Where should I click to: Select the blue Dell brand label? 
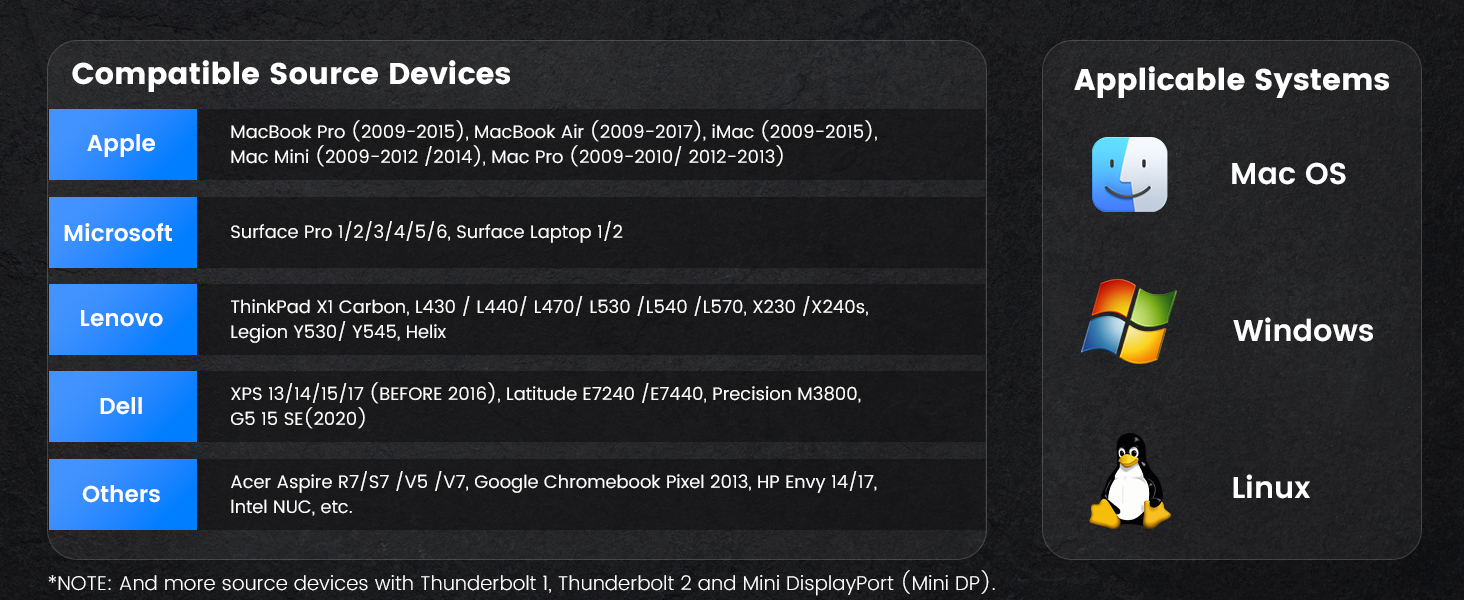click(122, 406)
